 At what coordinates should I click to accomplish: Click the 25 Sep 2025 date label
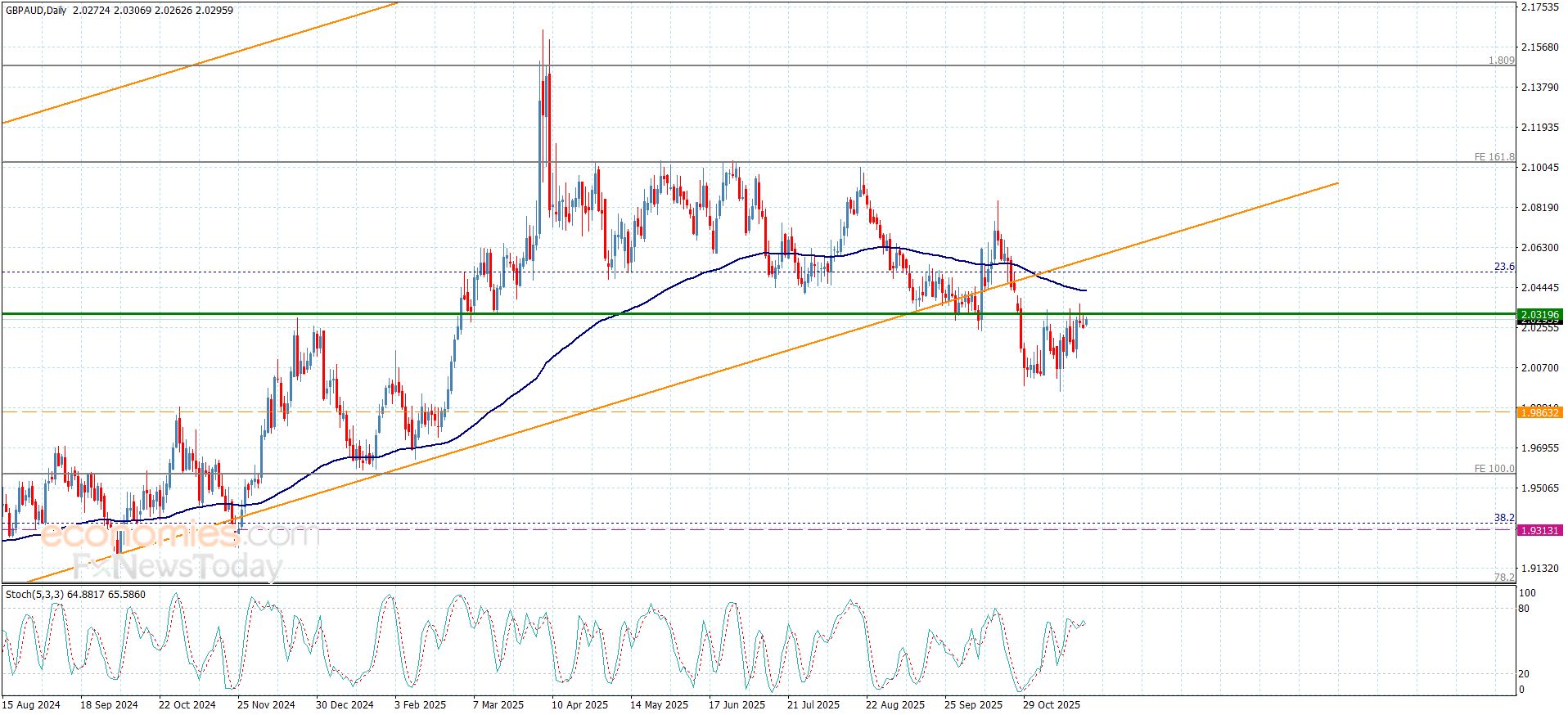[x=974, y=705]
